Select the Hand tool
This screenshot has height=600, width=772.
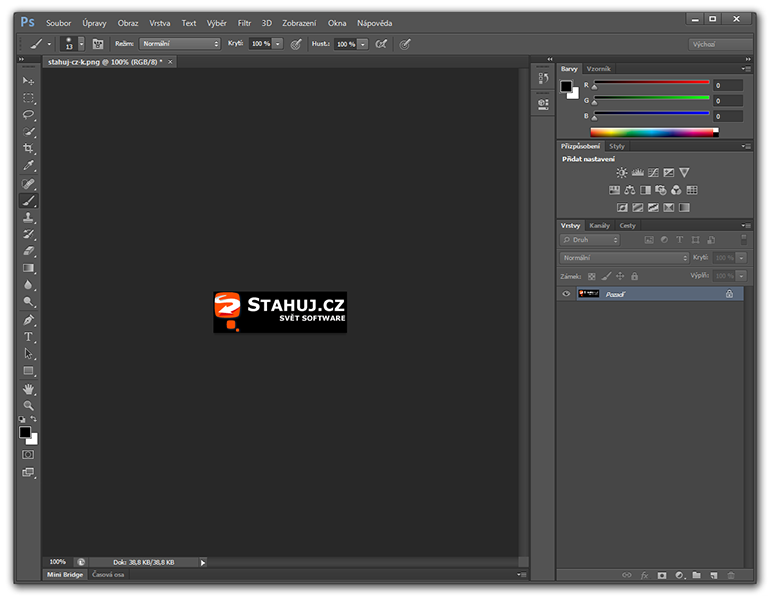(29, 389)
